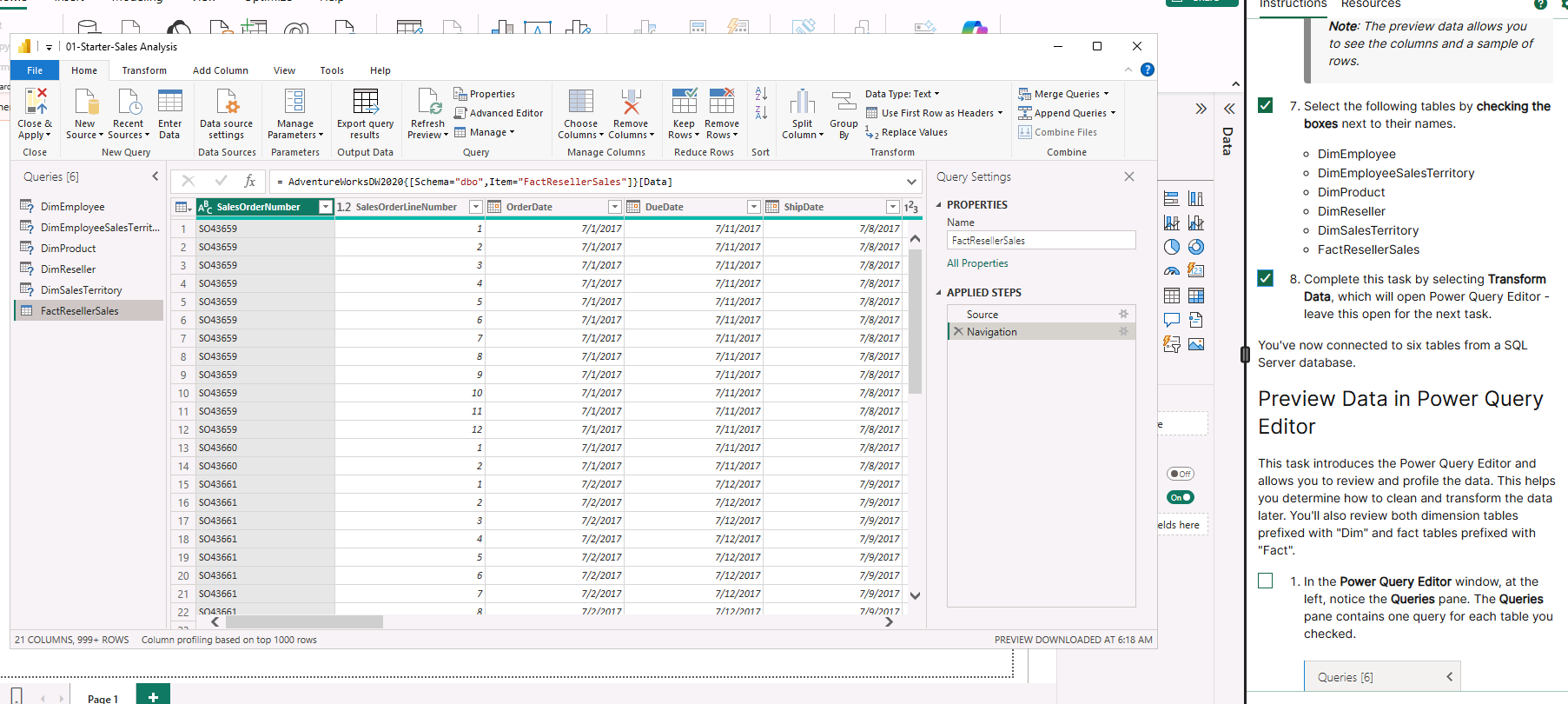Click Remove Rows icon
This screenshot has height=704, width=1568.
click(722, 102)
